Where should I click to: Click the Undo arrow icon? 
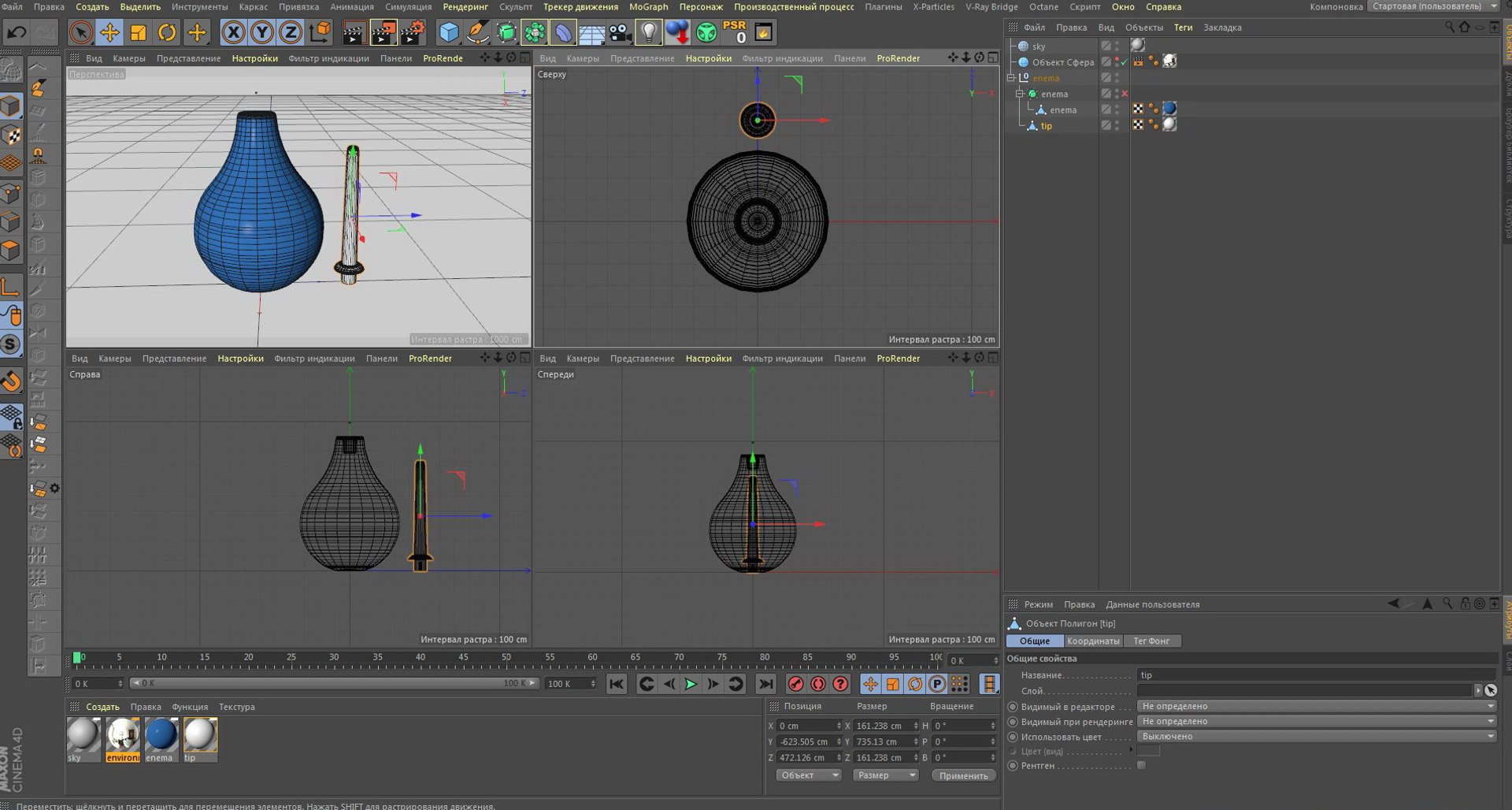[x=17, y=32]
